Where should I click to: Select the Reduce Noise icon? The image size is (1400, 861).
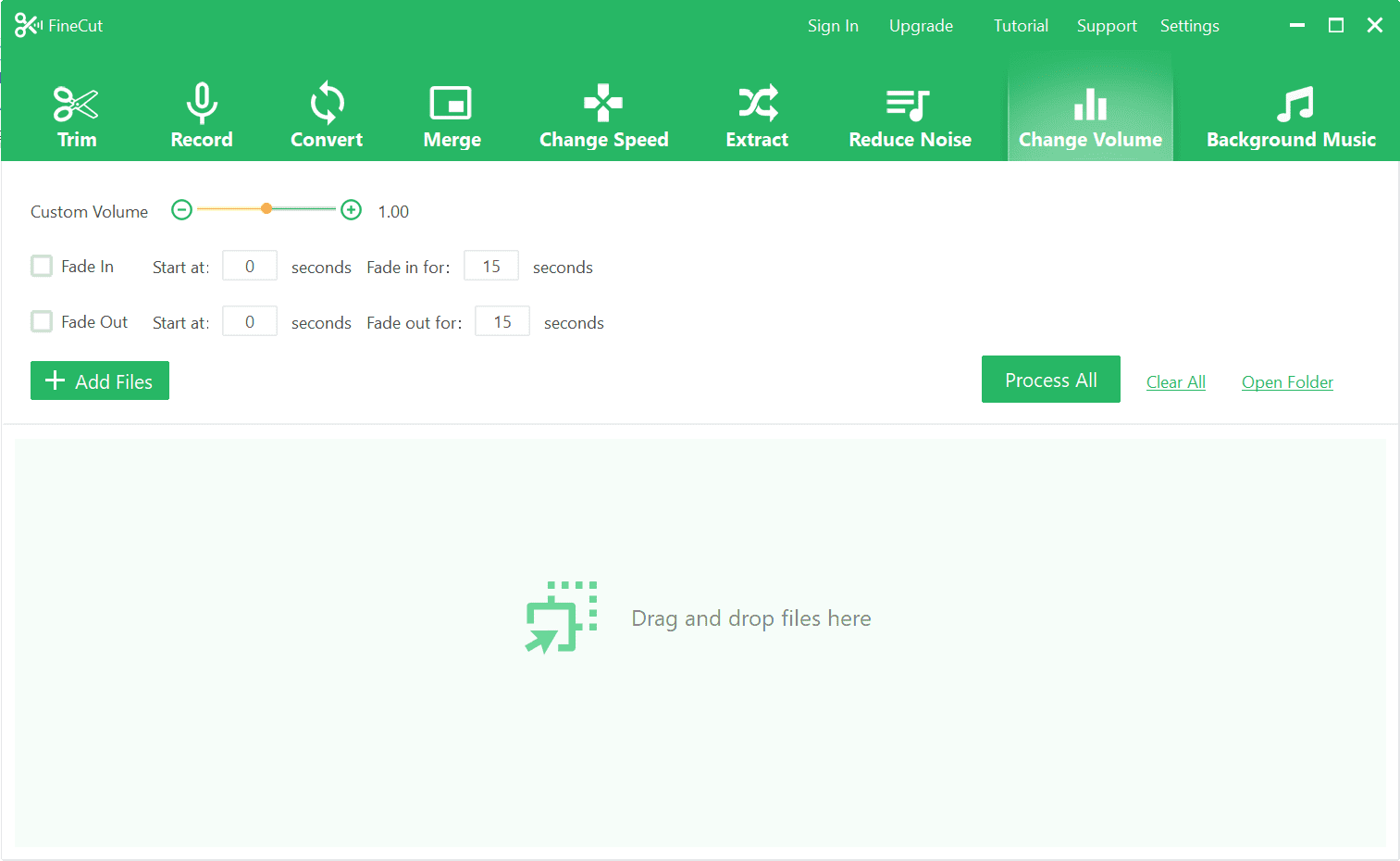click(x=909, y=105)
